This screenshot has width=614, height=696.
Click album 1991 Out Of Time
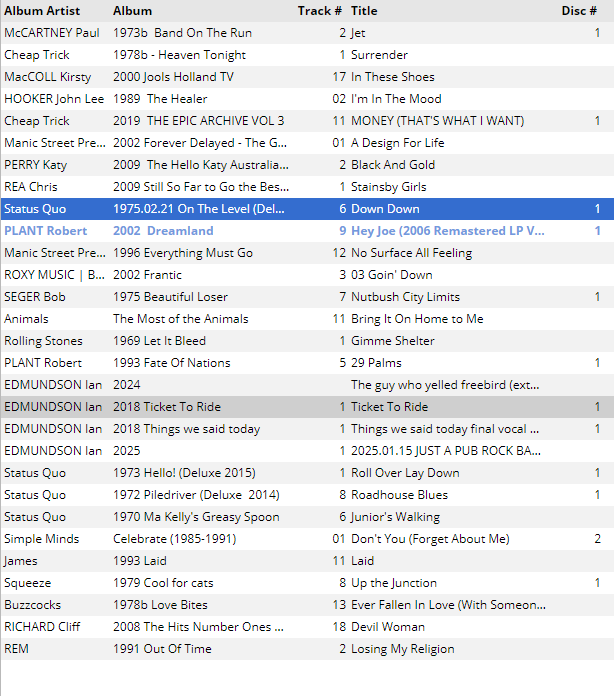tap(162, 649)
